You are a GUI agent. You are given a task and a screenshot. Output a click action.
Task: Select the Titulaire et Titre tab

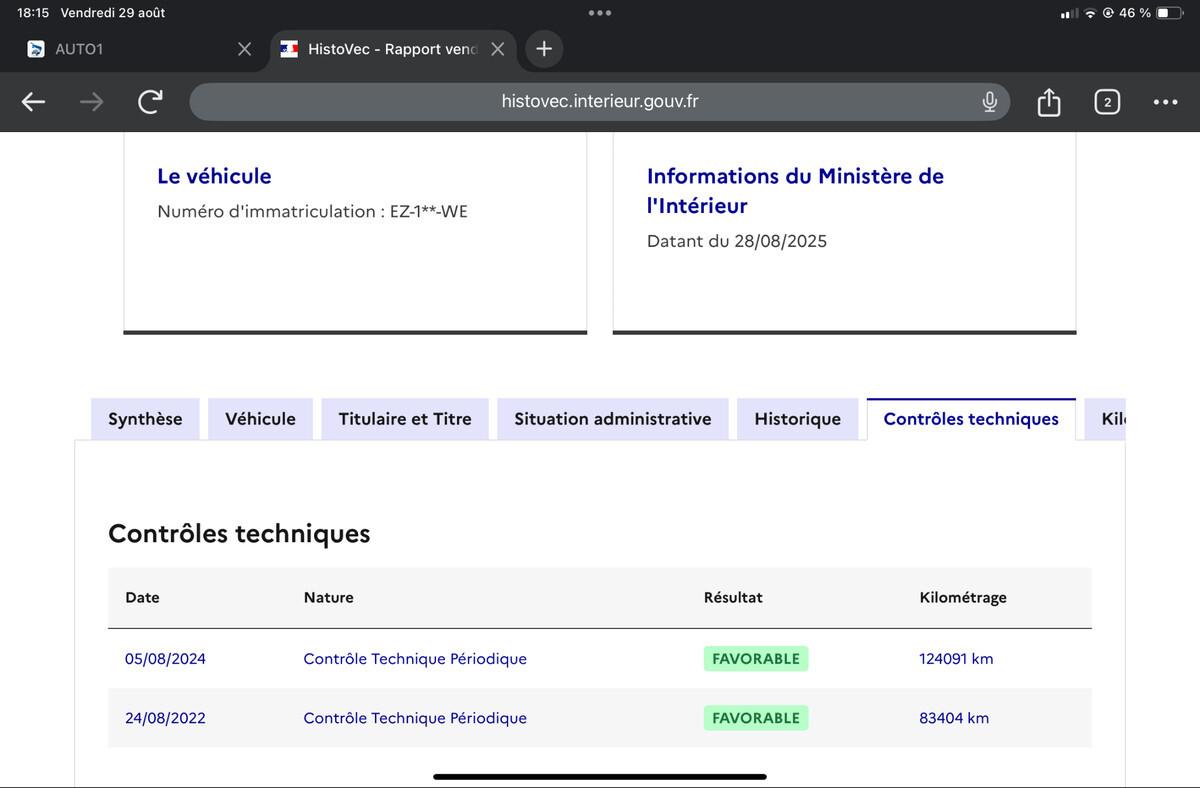pyautogui.click(x=405, y=419)
